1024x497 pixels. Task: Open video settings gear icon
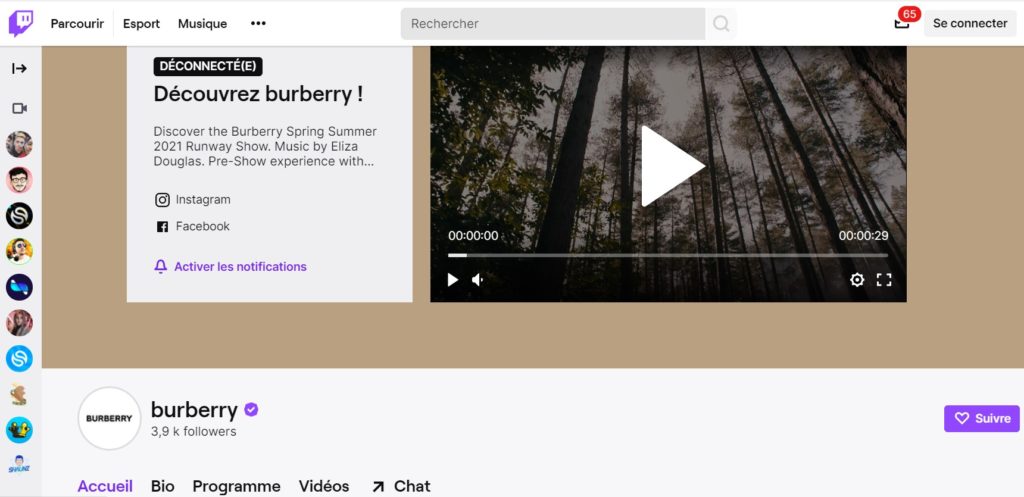[857, 280]
